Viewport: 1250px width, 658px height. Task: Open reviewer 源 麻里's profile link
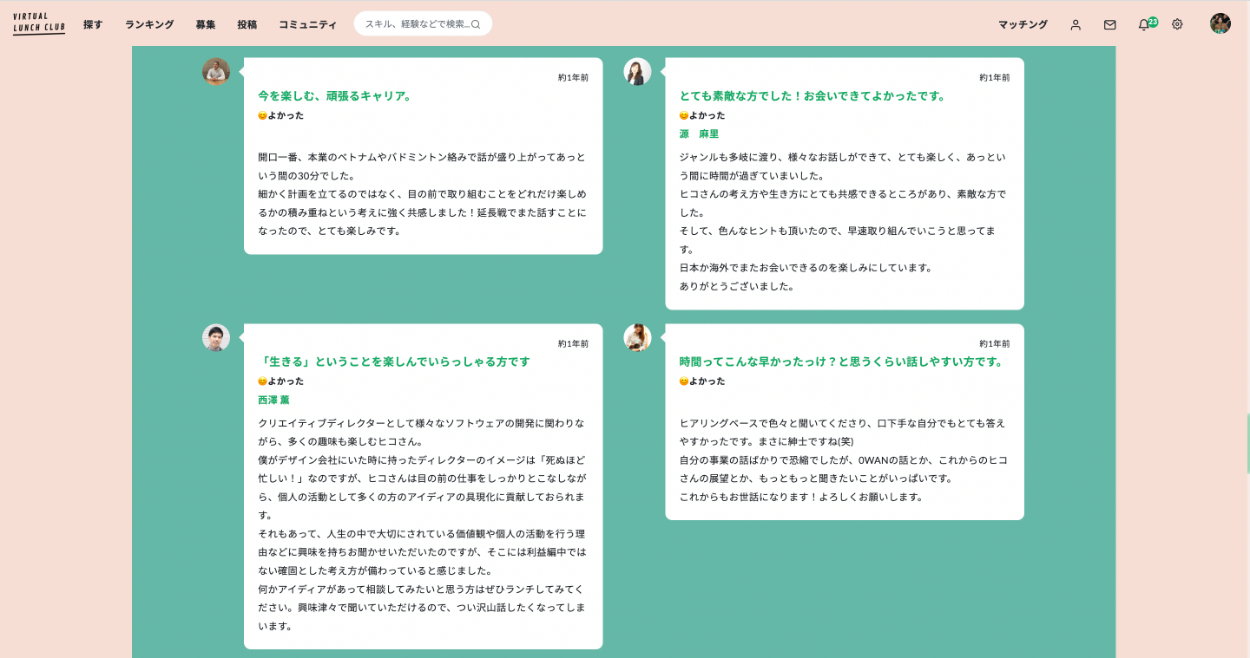pyautogui.click(x=699, y=134)
